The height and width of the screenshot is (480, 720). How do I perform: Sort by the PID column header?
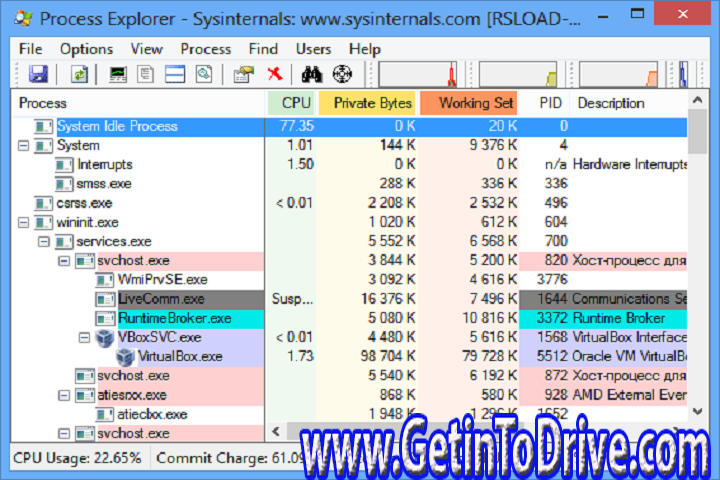coord(545,103)
